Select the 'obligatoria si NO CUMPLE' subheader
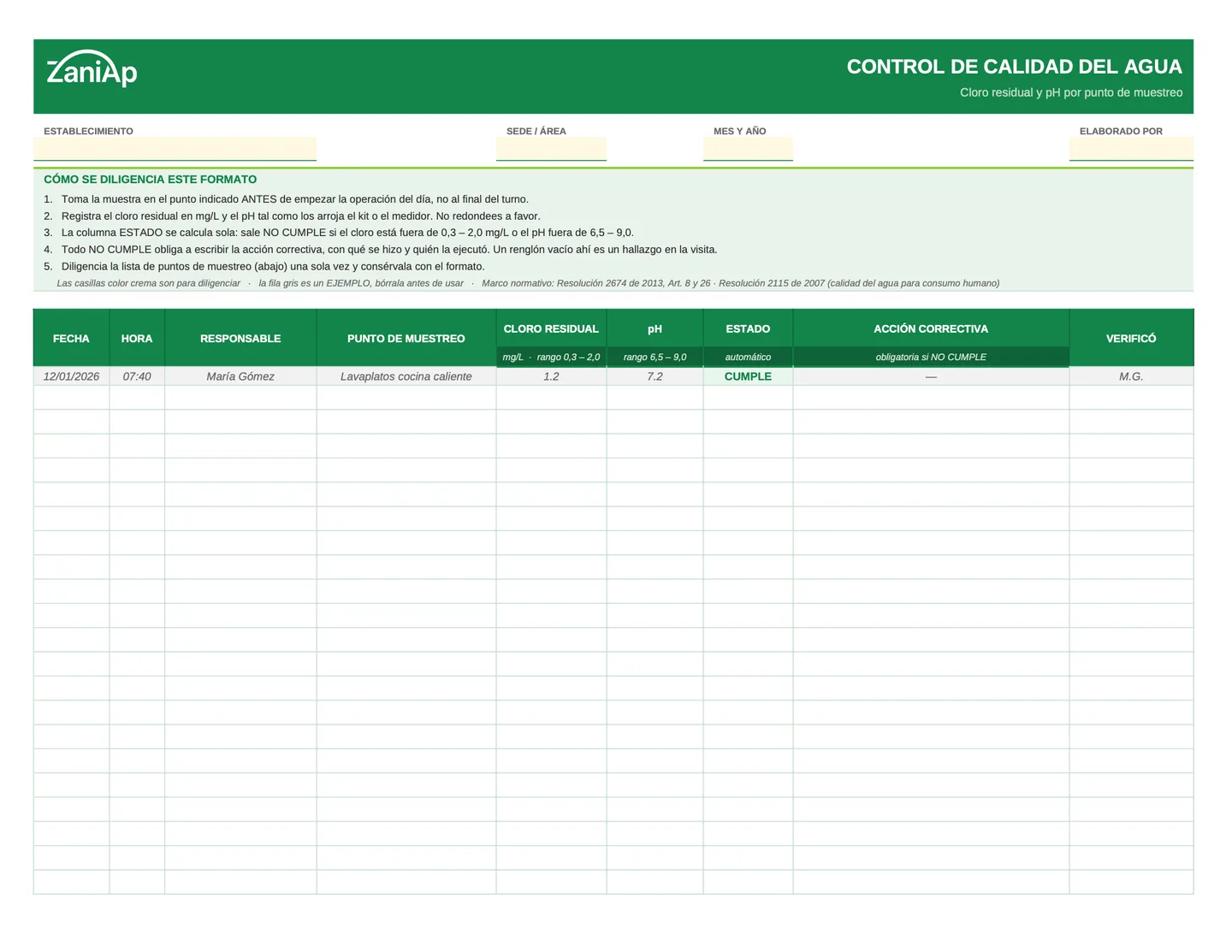This screenshot has height=952, width=1232. (931, 358)
